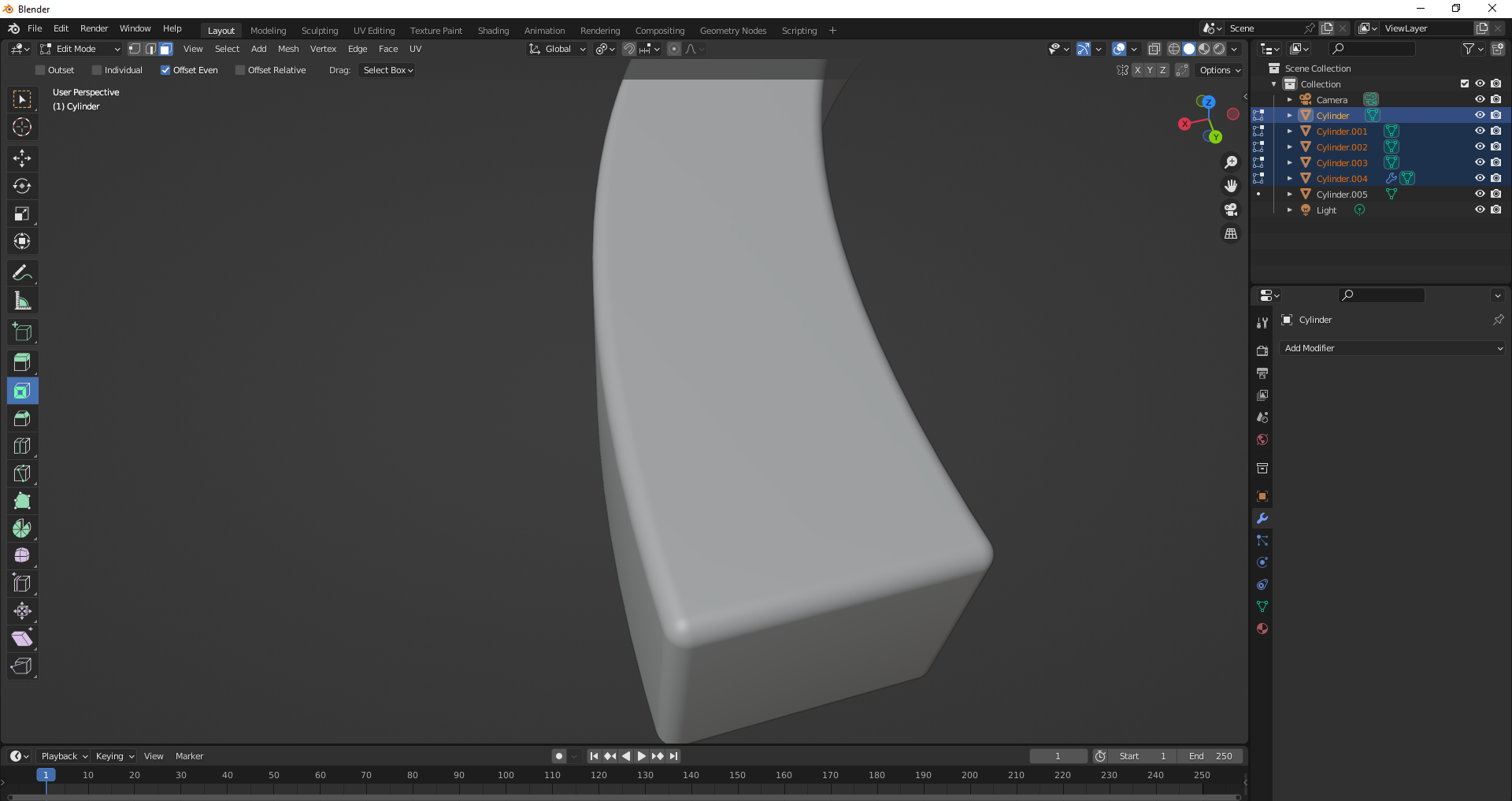Activate the Bevel tool
Screen dimensions: 1512x801
point(22,418)
